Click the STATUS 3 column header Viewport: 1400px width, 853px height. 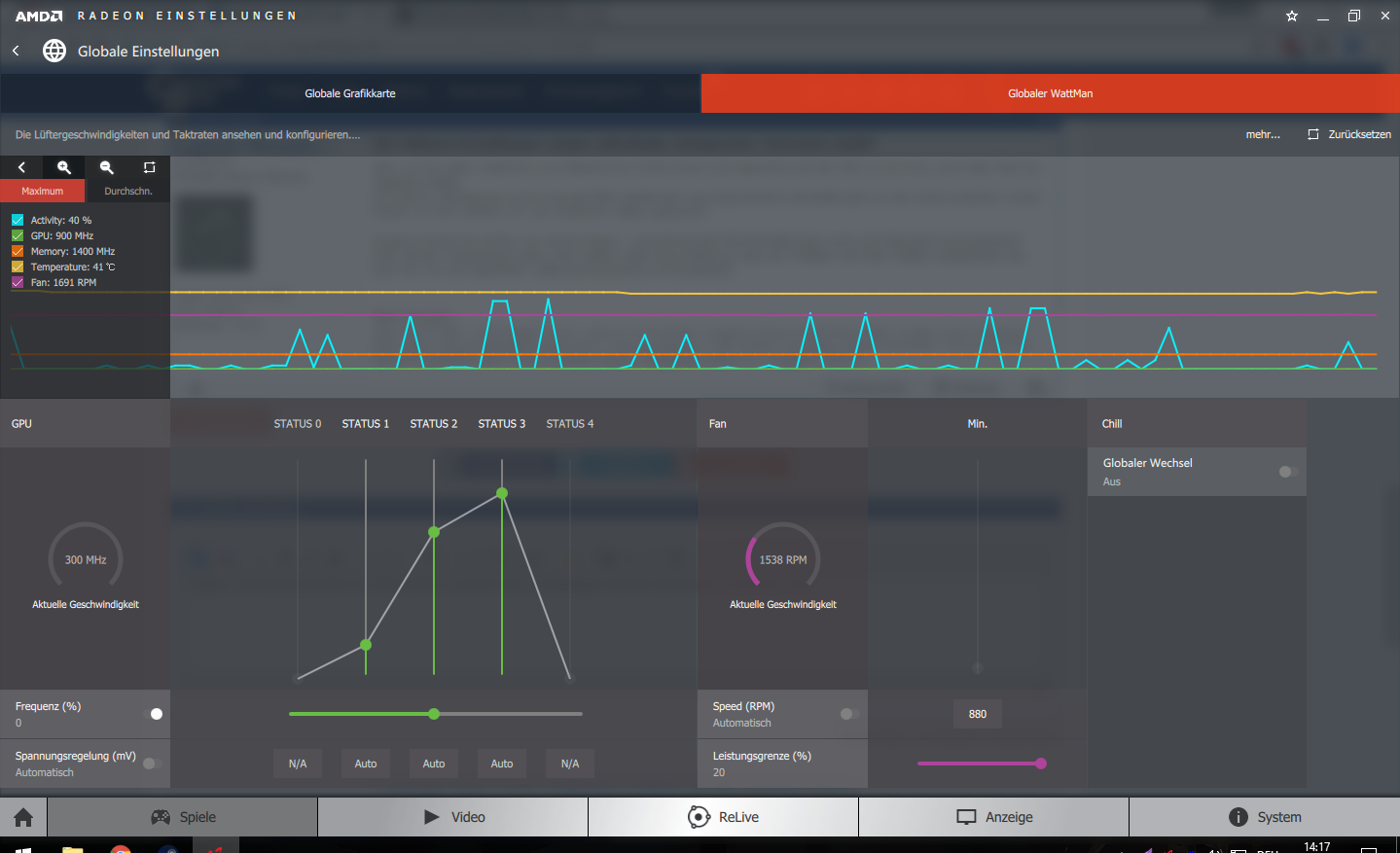click(x=502, y=424)
